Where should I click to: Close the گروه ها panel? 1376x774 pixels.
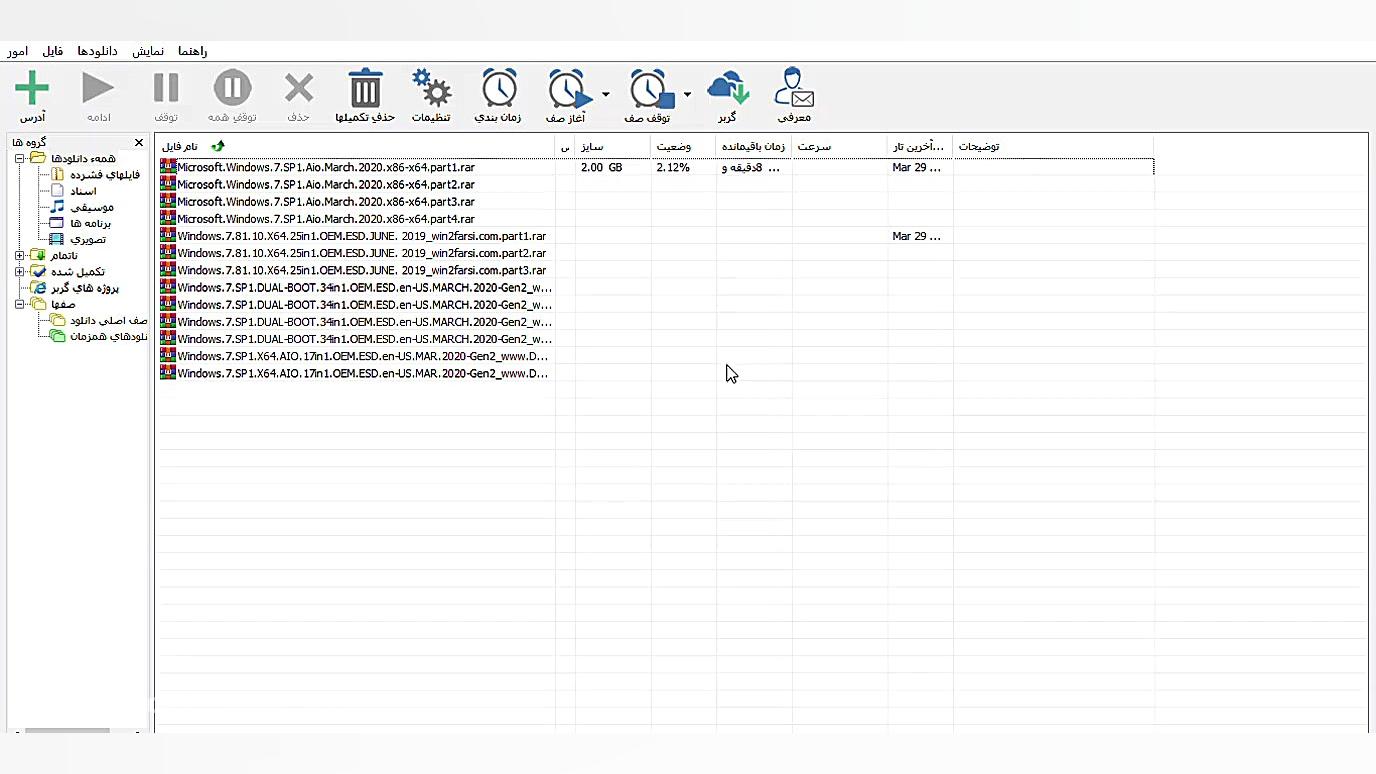tap(139, 143)
